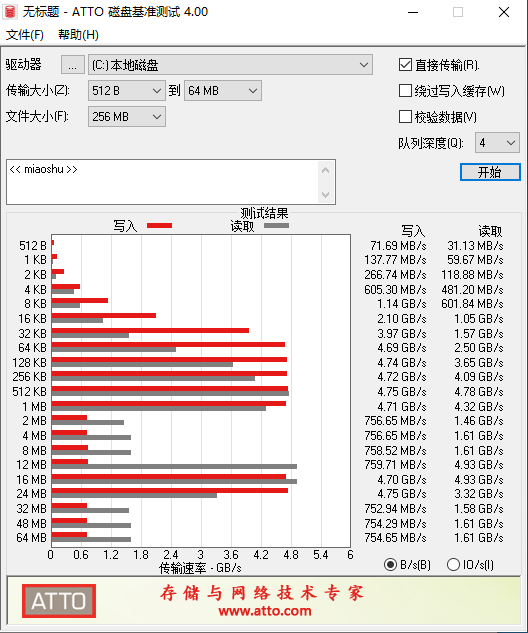Screen dimensions: 528x633
Task: Click the description box up arrow
Action: 325,171
